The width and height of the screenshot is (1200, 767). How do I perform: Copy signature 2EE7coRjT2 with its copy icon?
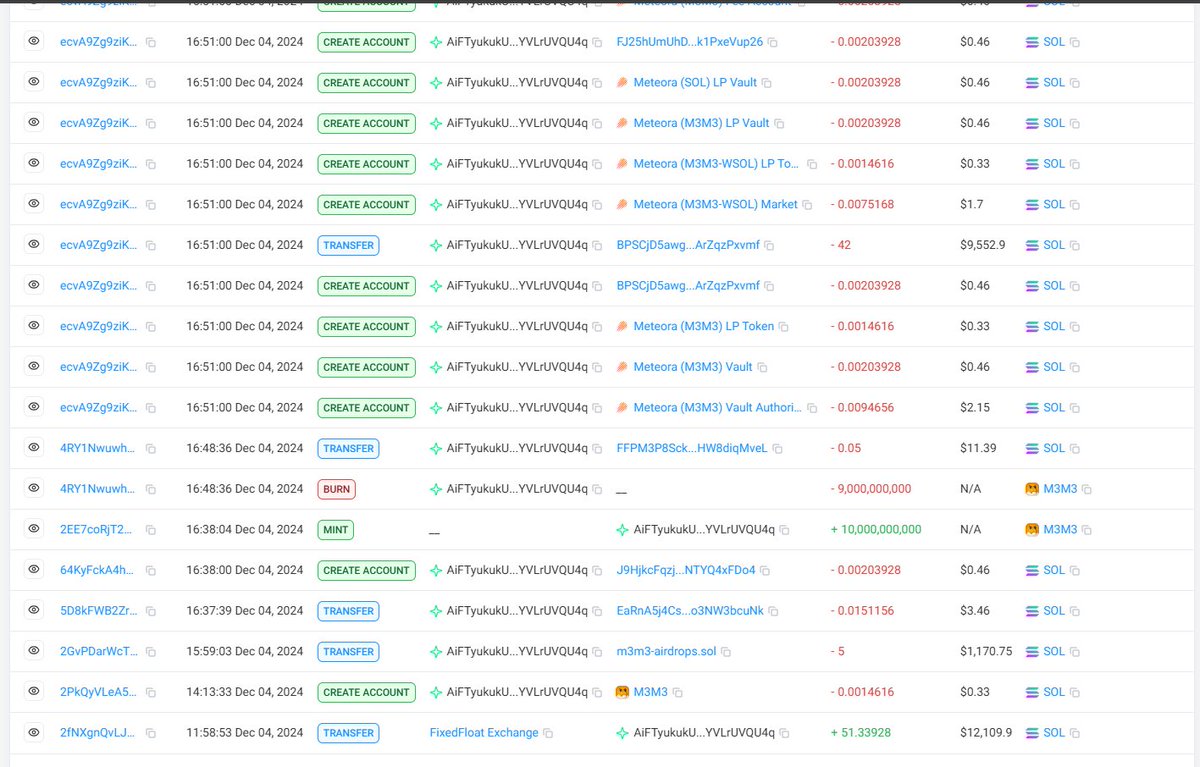150,530
